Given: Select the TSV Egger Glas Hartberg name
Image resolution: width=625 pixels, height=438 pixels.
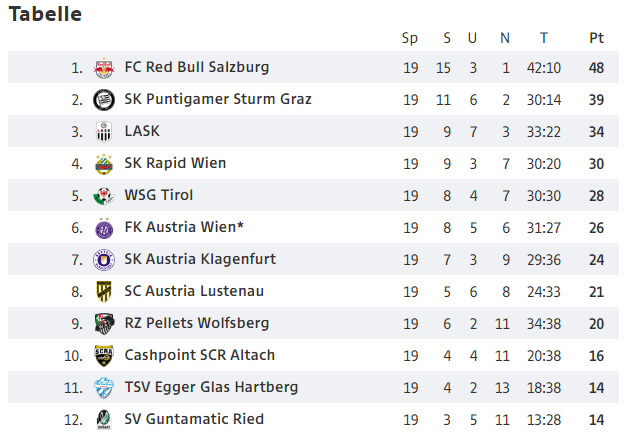Looking at the screenshot, I should [x=211, y=387].
